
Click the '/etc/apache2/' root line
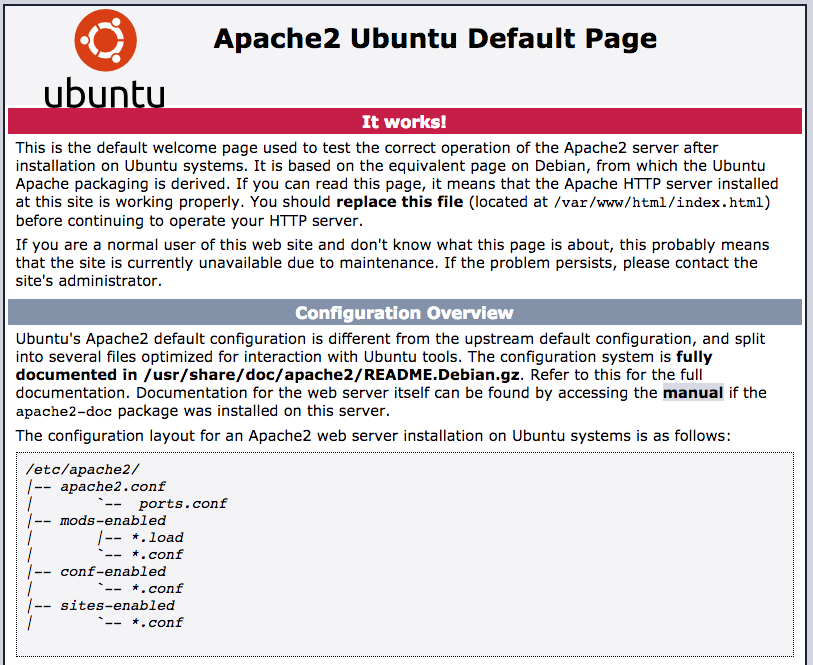pyautogui.click(x=83, y=470)
